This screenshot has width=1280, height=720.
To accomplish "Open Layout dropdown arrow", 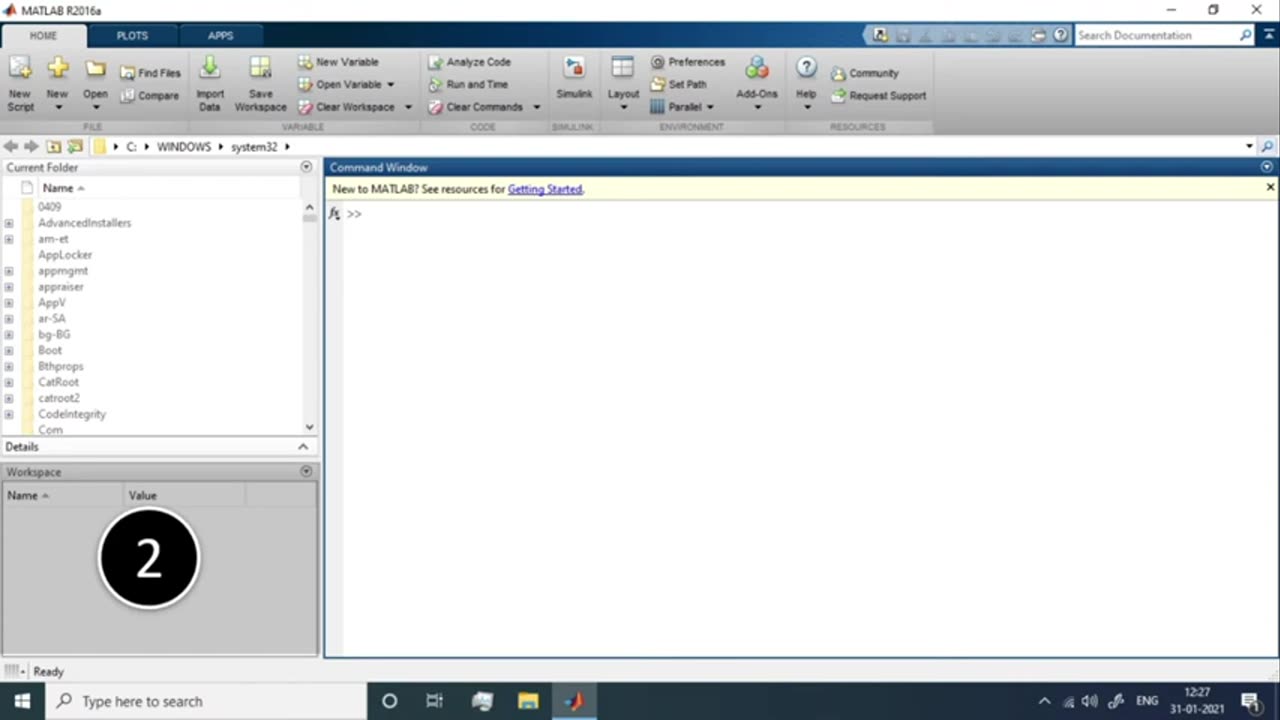I will pos(623,107).
